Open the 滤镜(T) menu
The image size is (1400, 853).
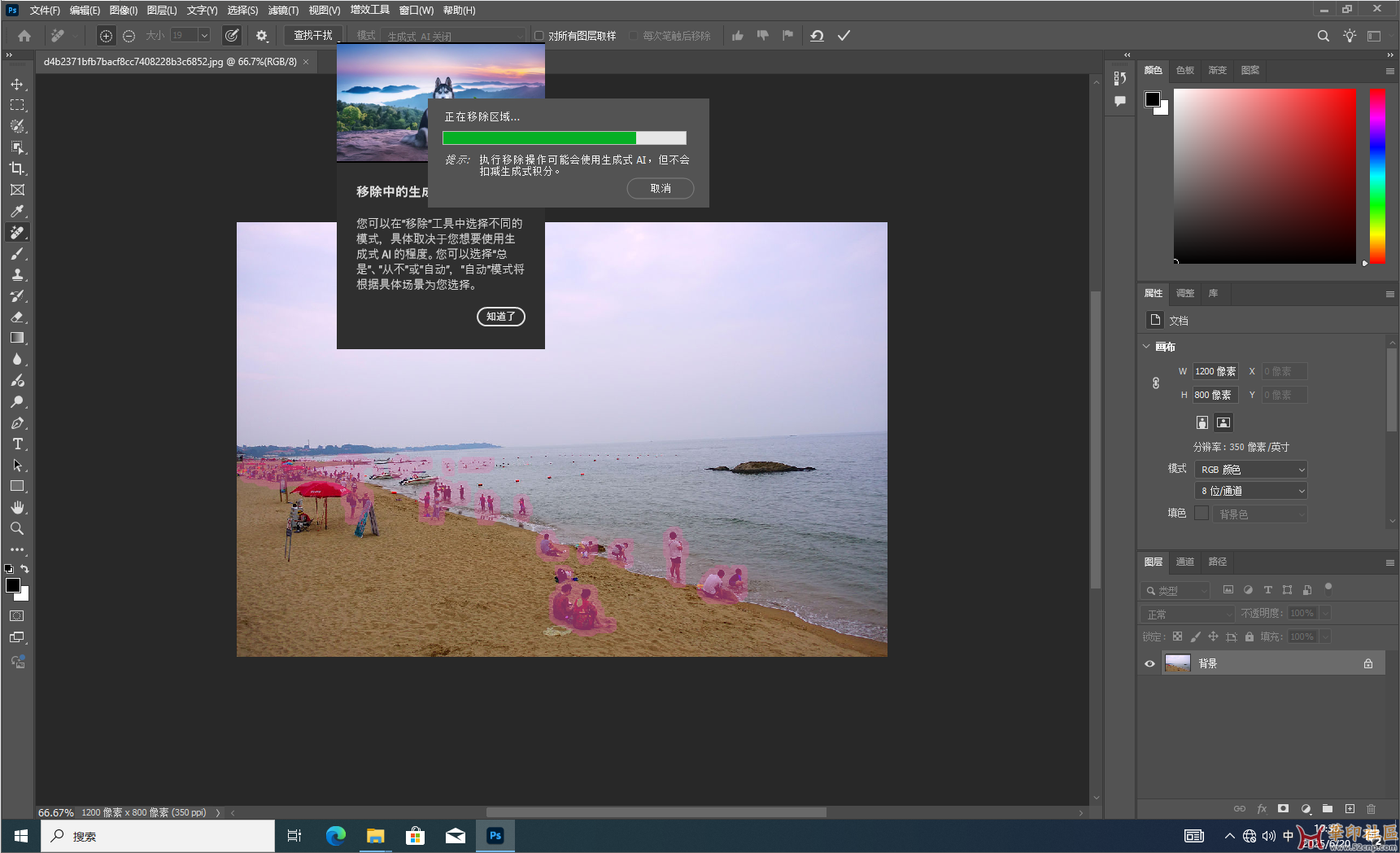pos(283,11)
